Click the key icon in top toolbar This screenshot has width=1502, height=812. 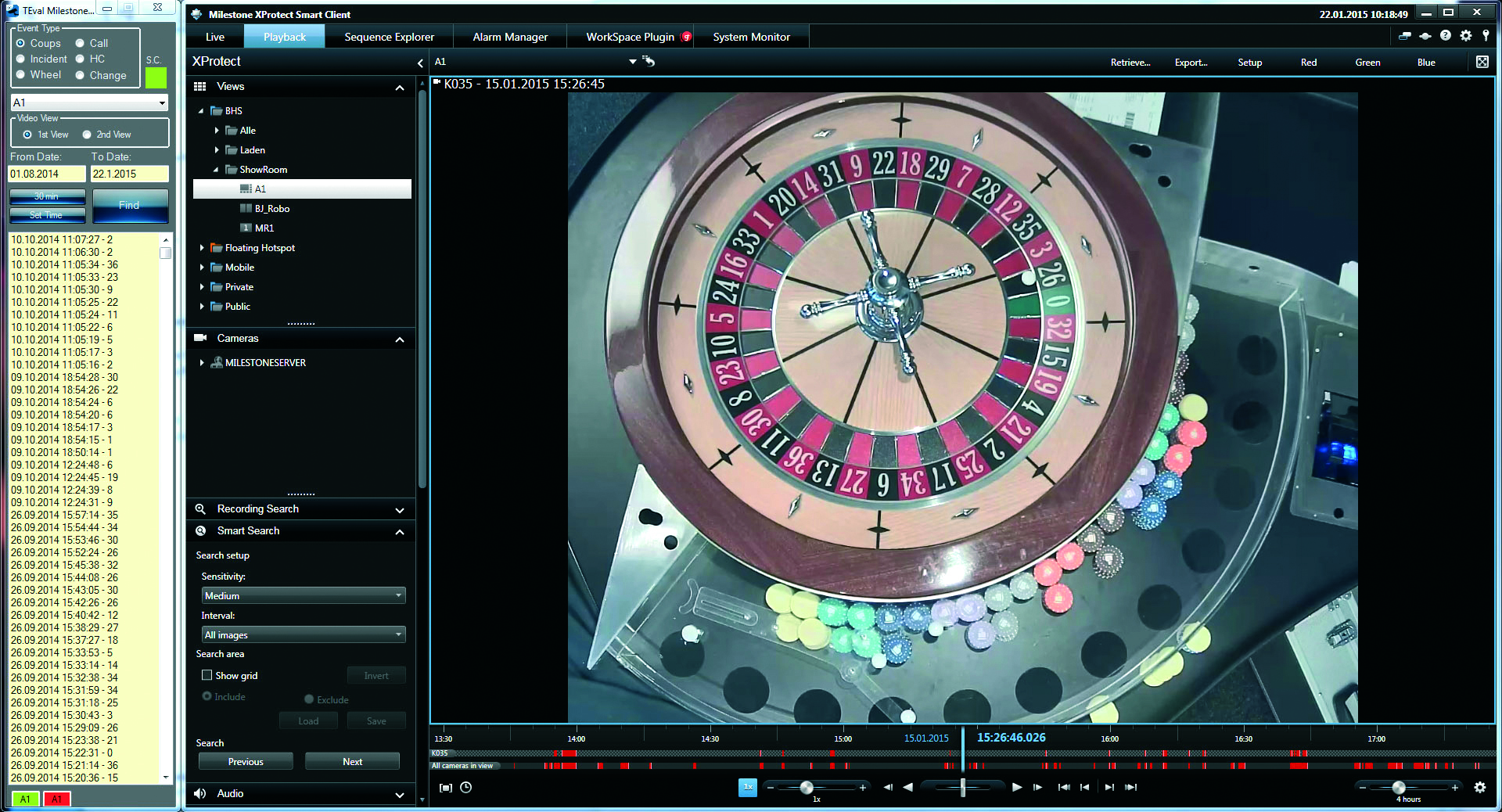click(1486, 36)
